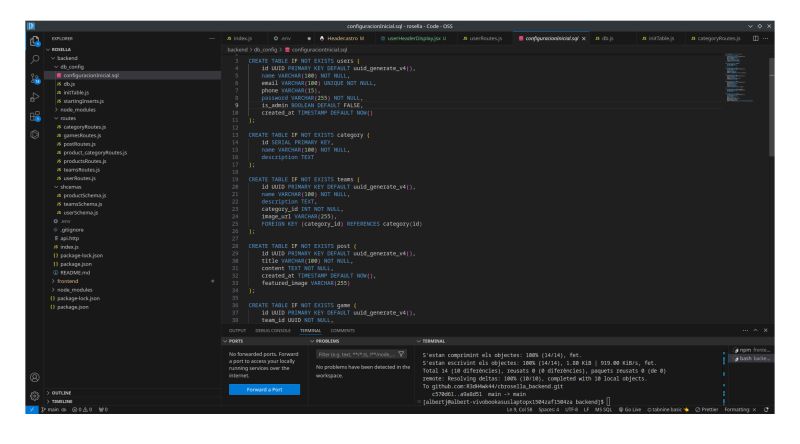Viewport: 800px width, 444px height.
Task: Click the Explorer panel more-actions icon
Action: (212, 38)
